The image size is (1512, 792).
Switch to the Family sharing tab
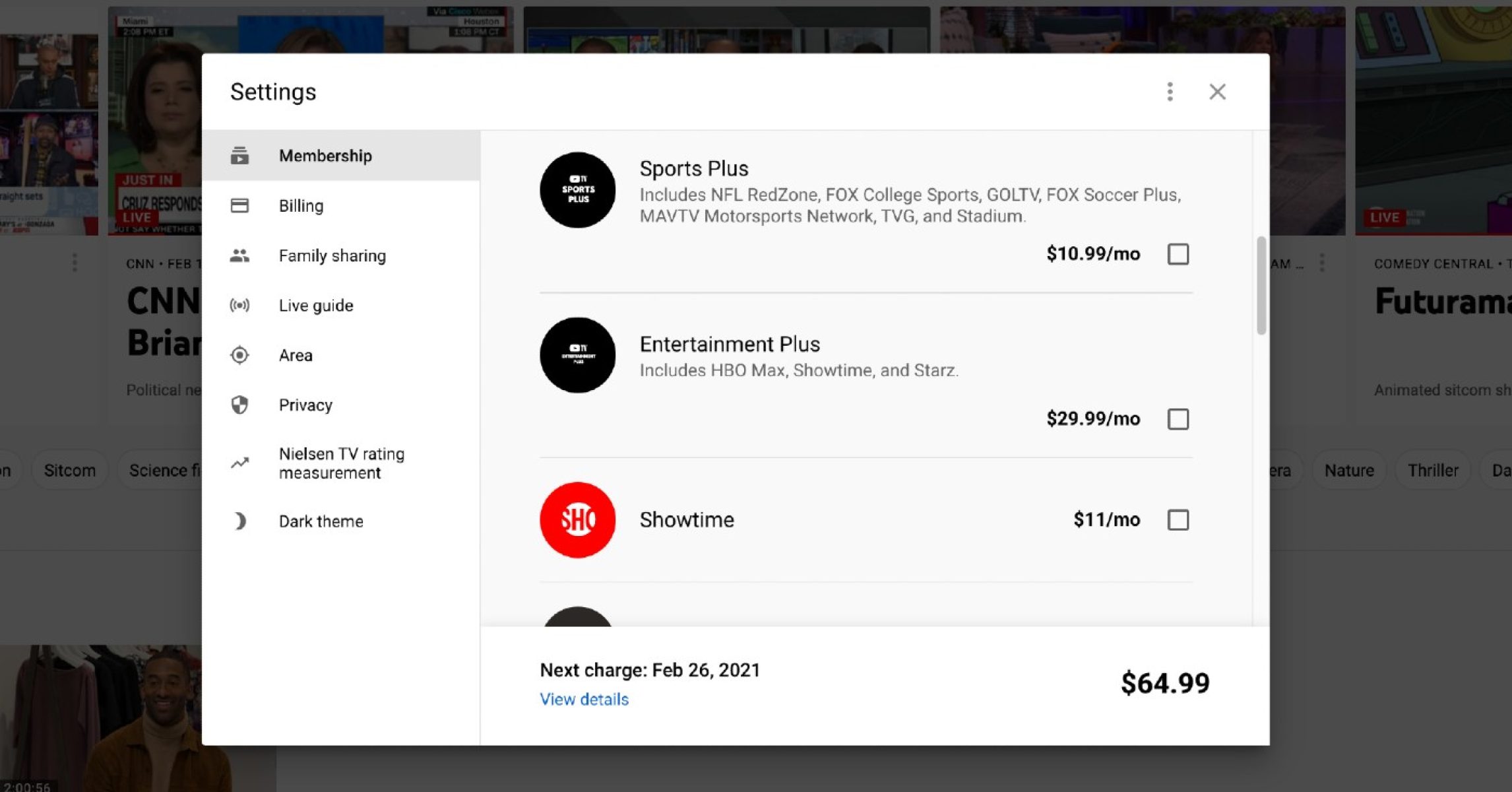[332, 256]
